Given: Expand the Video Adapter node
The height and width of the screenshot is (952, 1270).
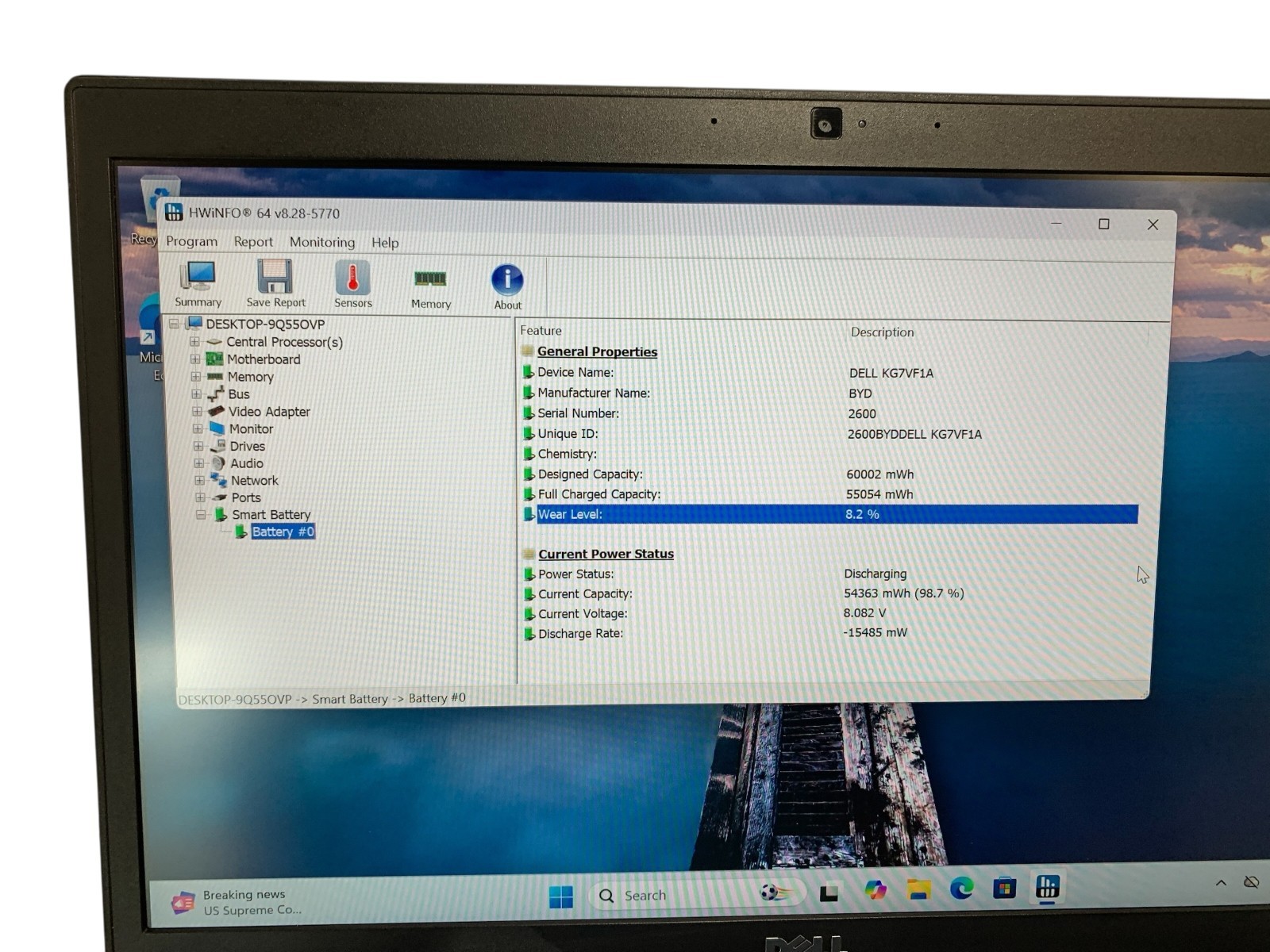Looking at the screenshot, I should 197,412.
